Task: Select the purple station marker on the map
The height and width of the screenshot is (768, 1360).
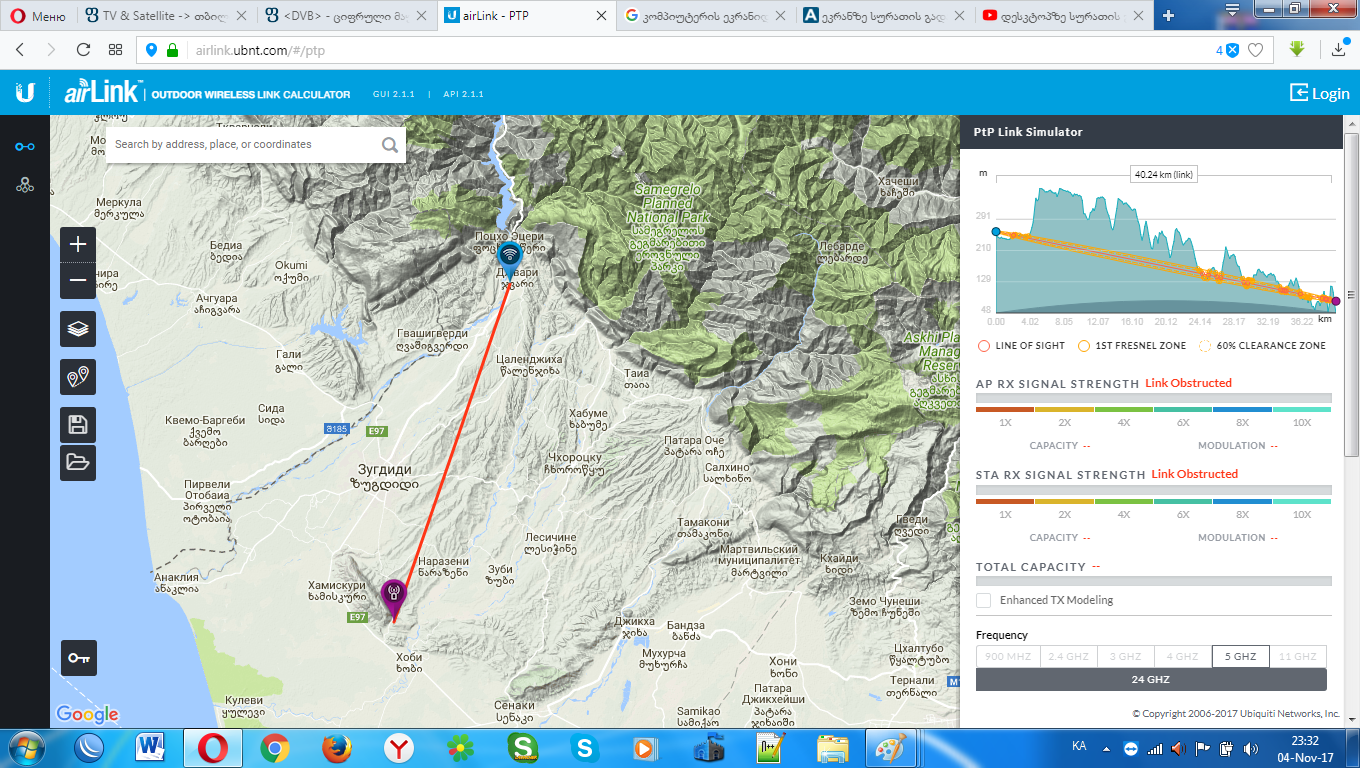Action: [x=394, y=597]
